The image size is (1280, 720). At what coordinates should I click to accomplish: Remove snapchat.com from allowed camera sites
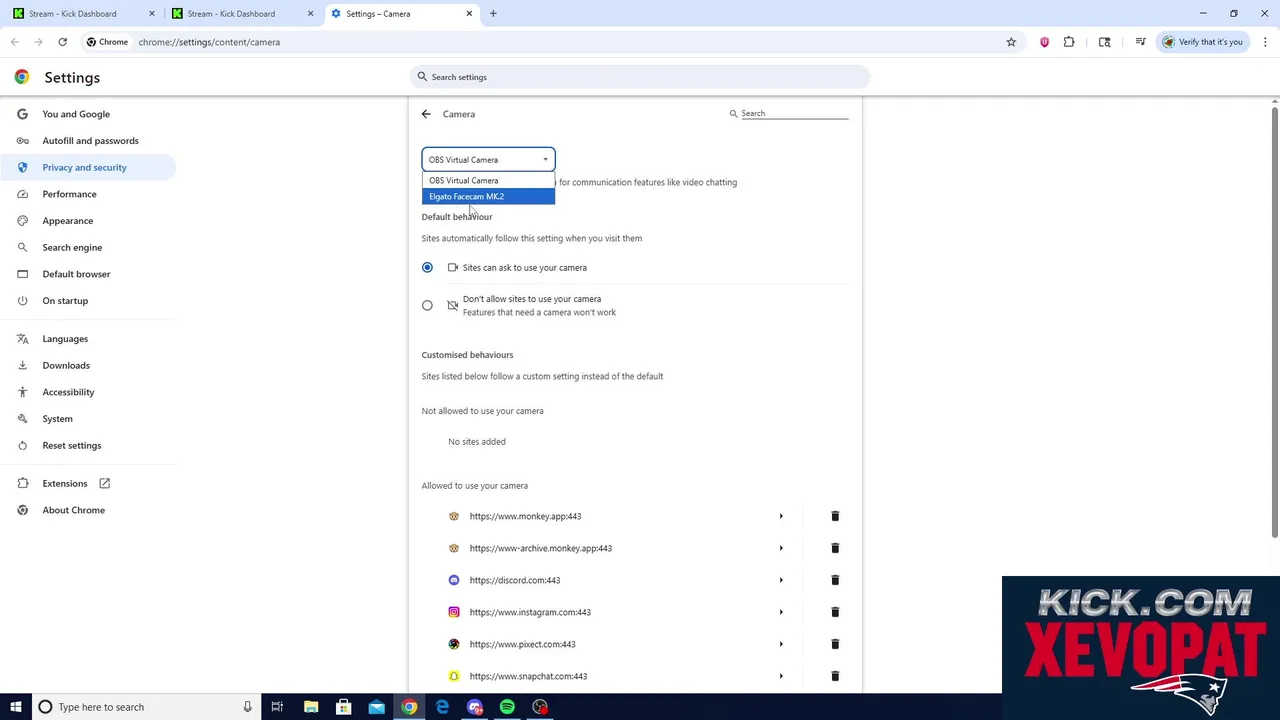835,676
